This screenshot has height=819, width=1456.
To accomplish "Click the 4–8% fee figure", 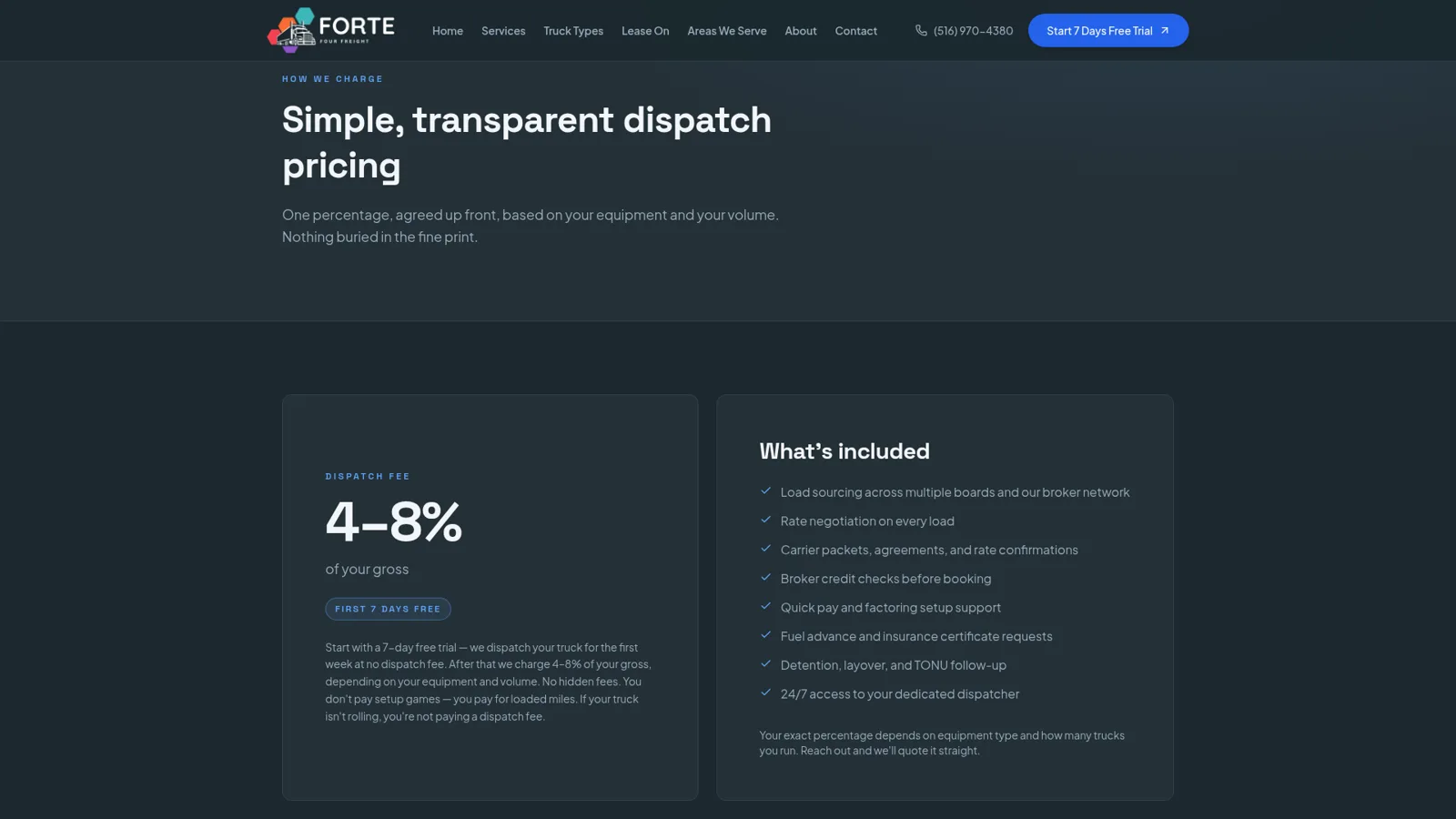I will tap(394, 521).
